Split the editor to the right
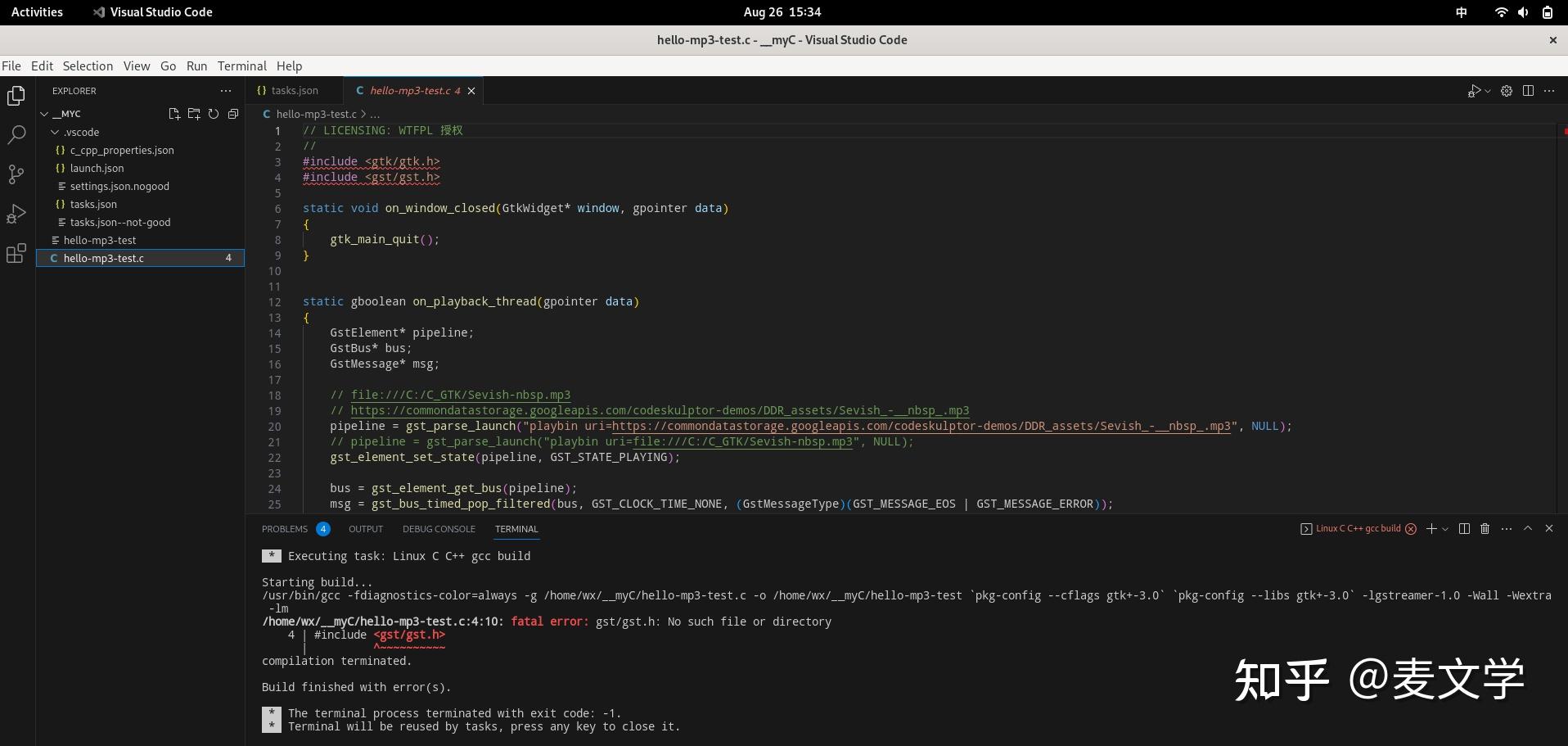The height and width of the screenshot is (746, 1568). point(1529,91)
